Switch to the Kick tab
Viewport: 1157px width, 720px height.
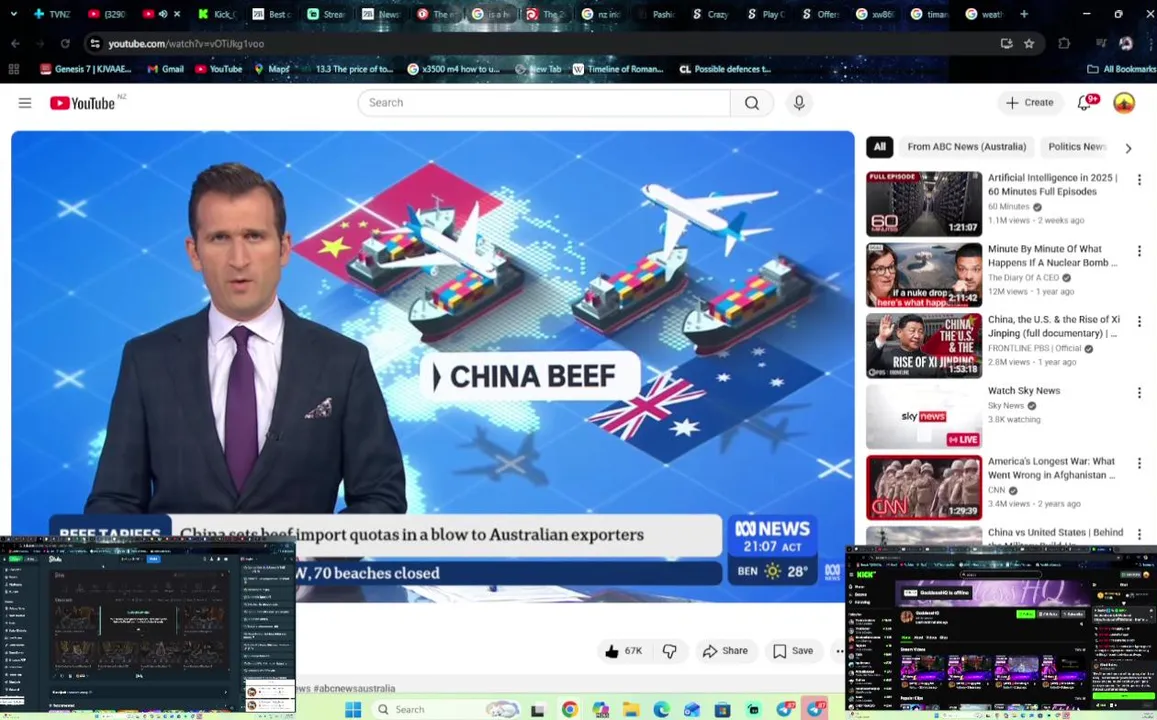point(216,14)
